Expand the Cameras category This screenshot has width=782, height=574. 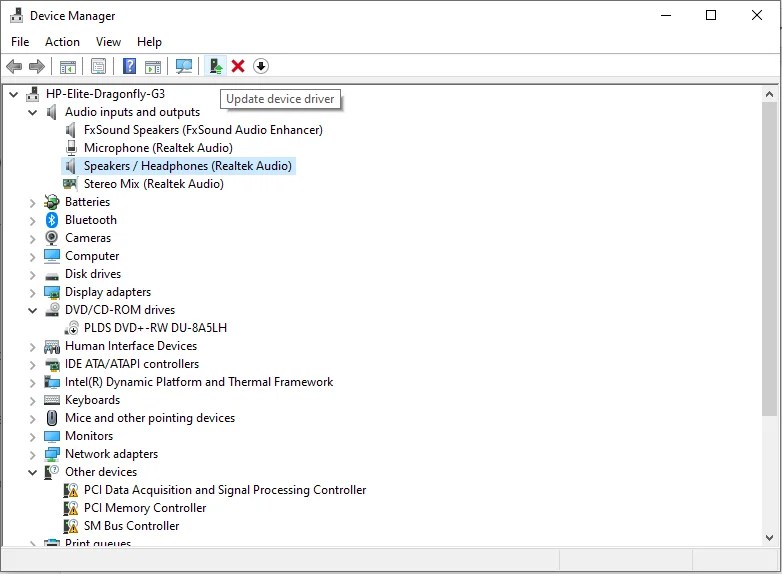[32, 238]
